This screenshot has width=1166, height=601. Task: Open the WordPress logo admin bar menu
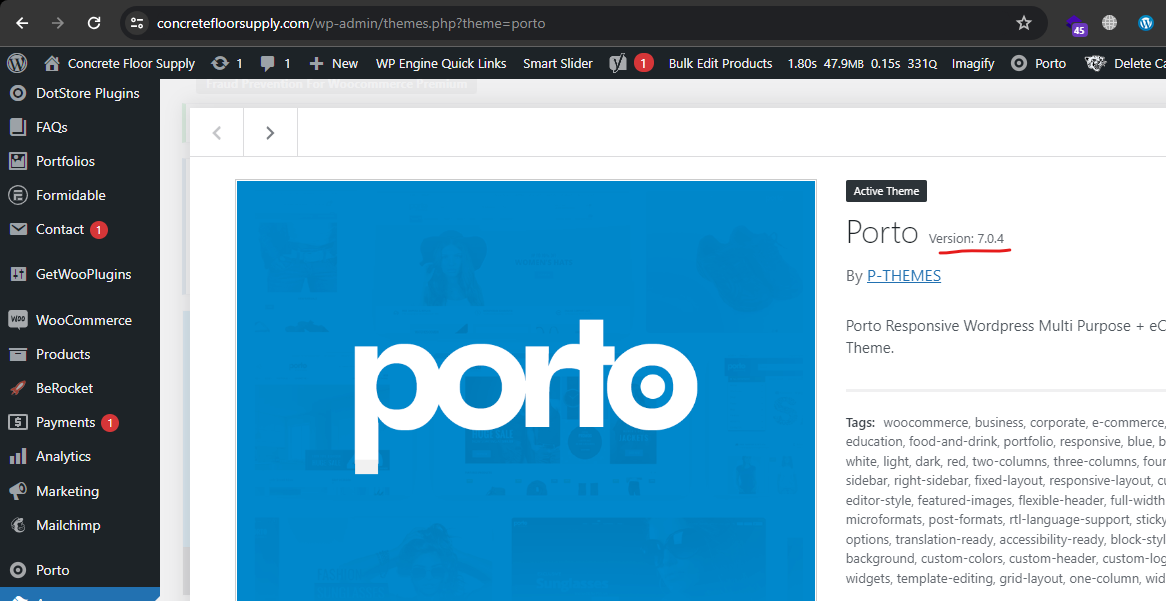(17, 63)
